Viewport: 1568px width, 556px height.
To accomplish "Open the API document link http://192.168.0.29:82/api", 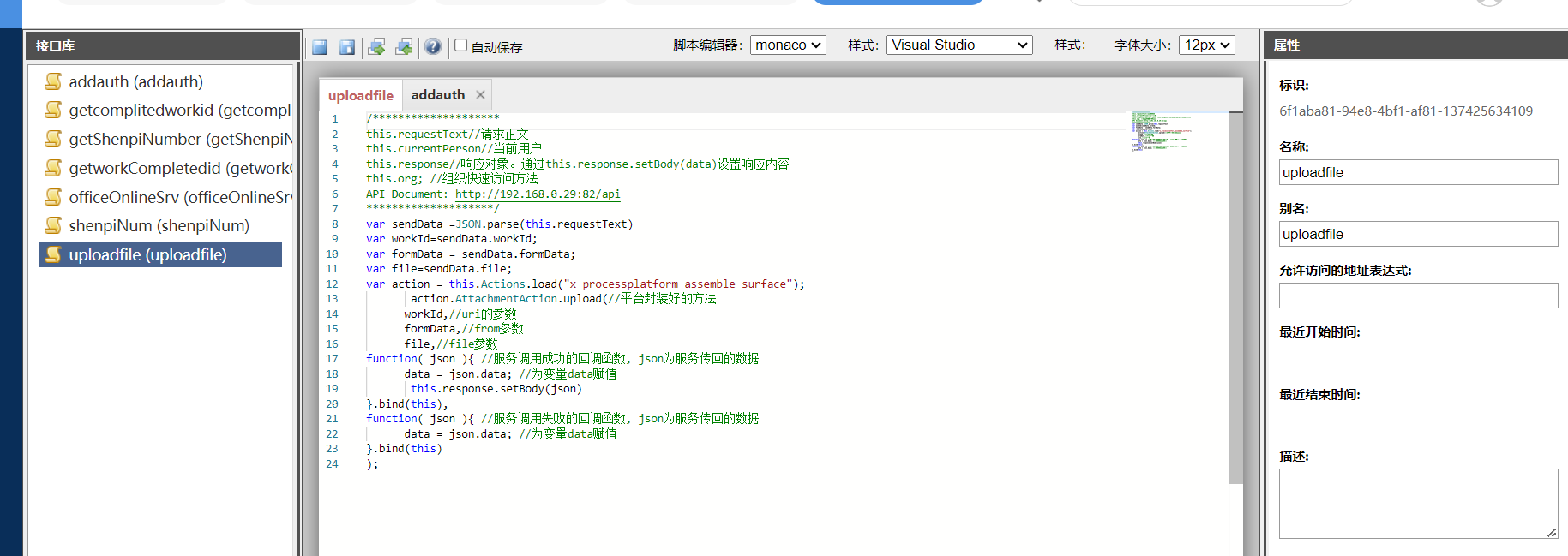I will (538, 194).
